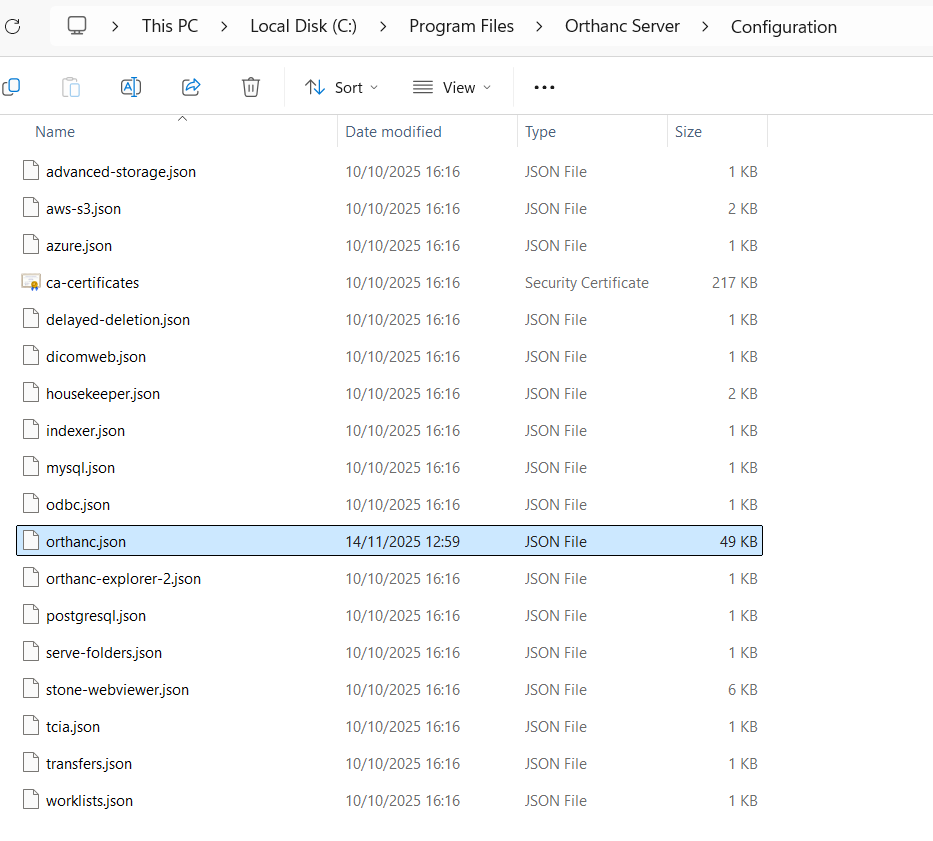
Task: Select the stone-webviewer.json file
Action: (117, 689)
